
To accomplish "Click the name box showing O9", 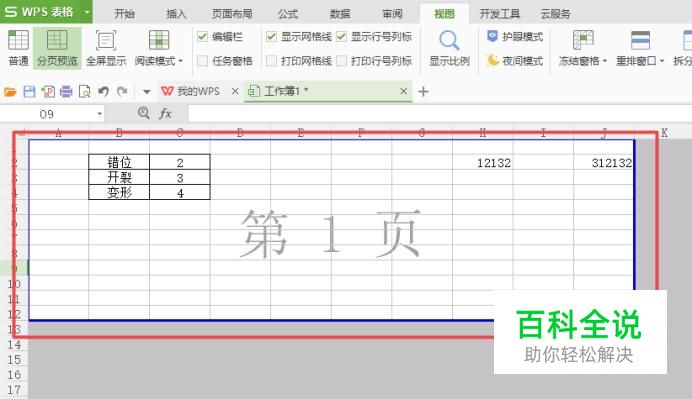I will pyautogui.click(x=47, y=114).
